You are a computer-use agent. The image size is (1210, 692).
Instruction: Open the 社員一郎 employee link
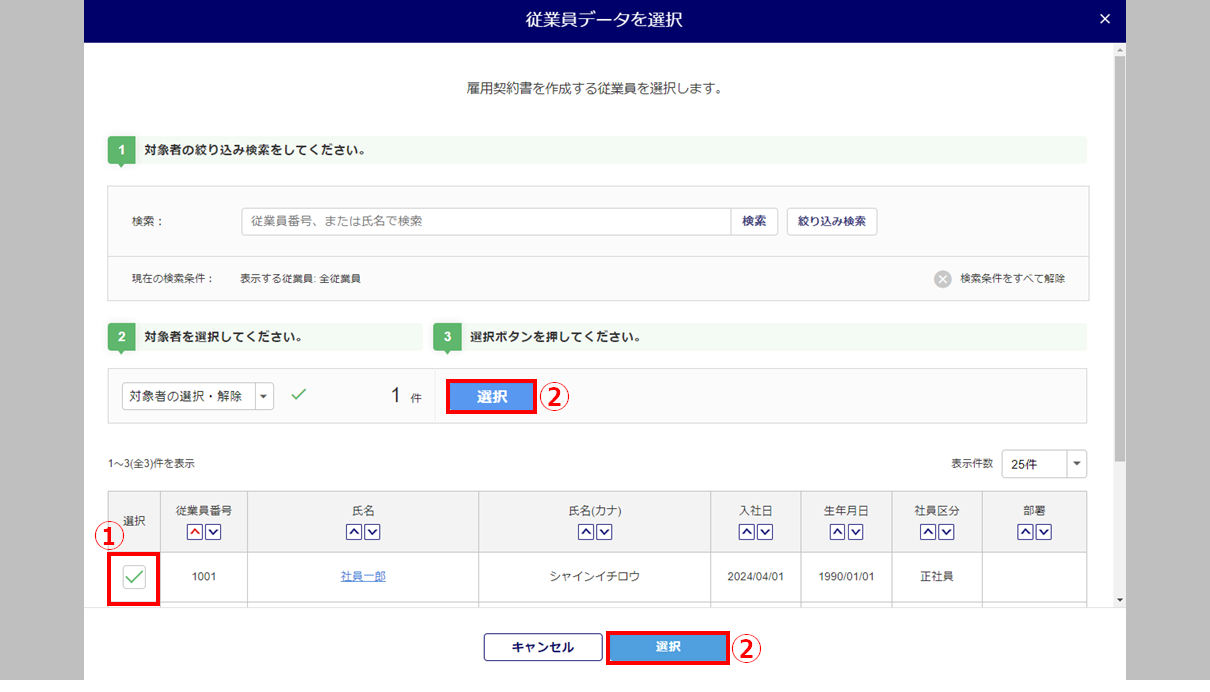(362, 577)
